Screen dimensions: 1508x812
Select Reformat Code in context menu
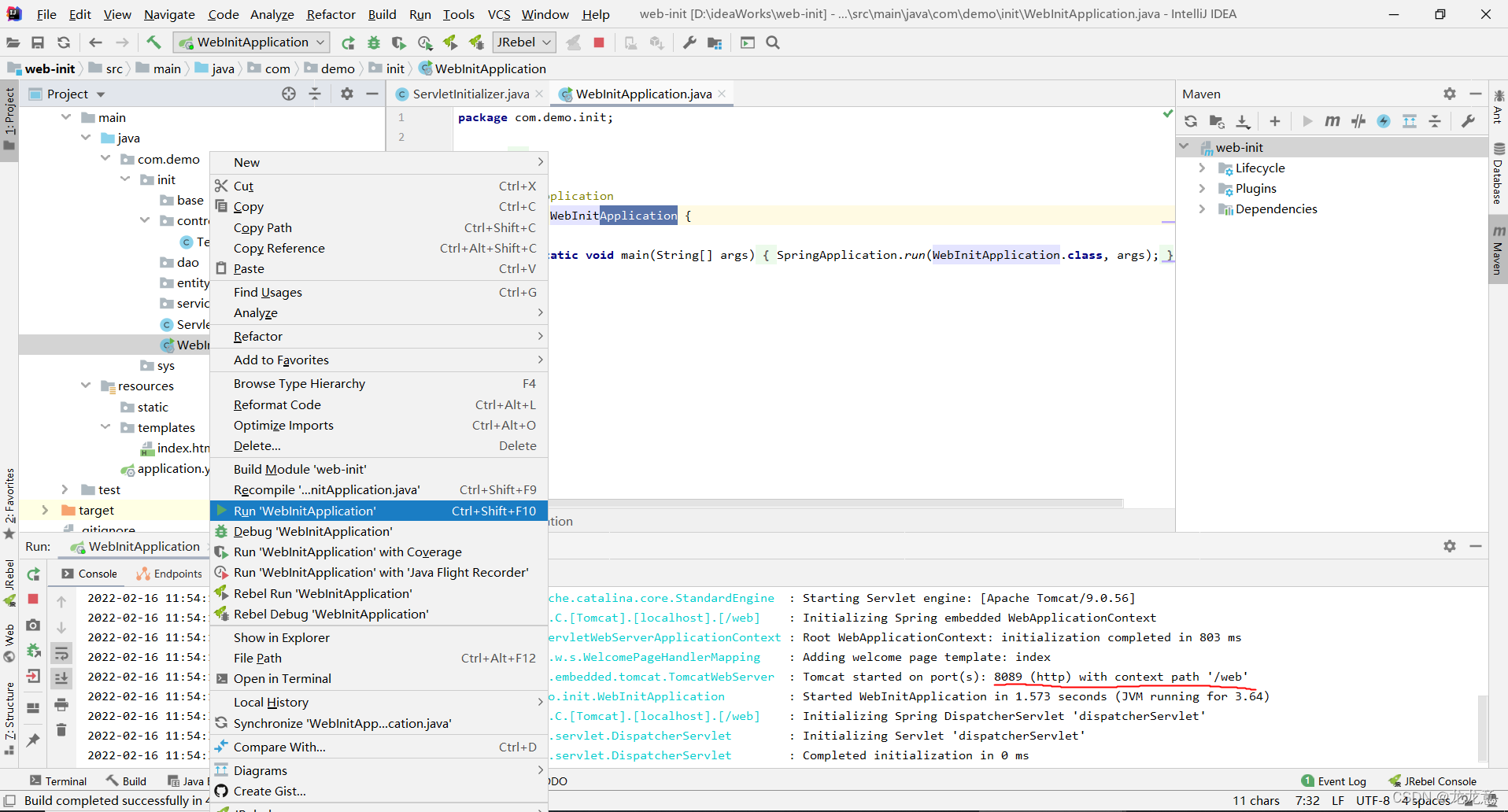pyautogui.click(x=379, y=404)
